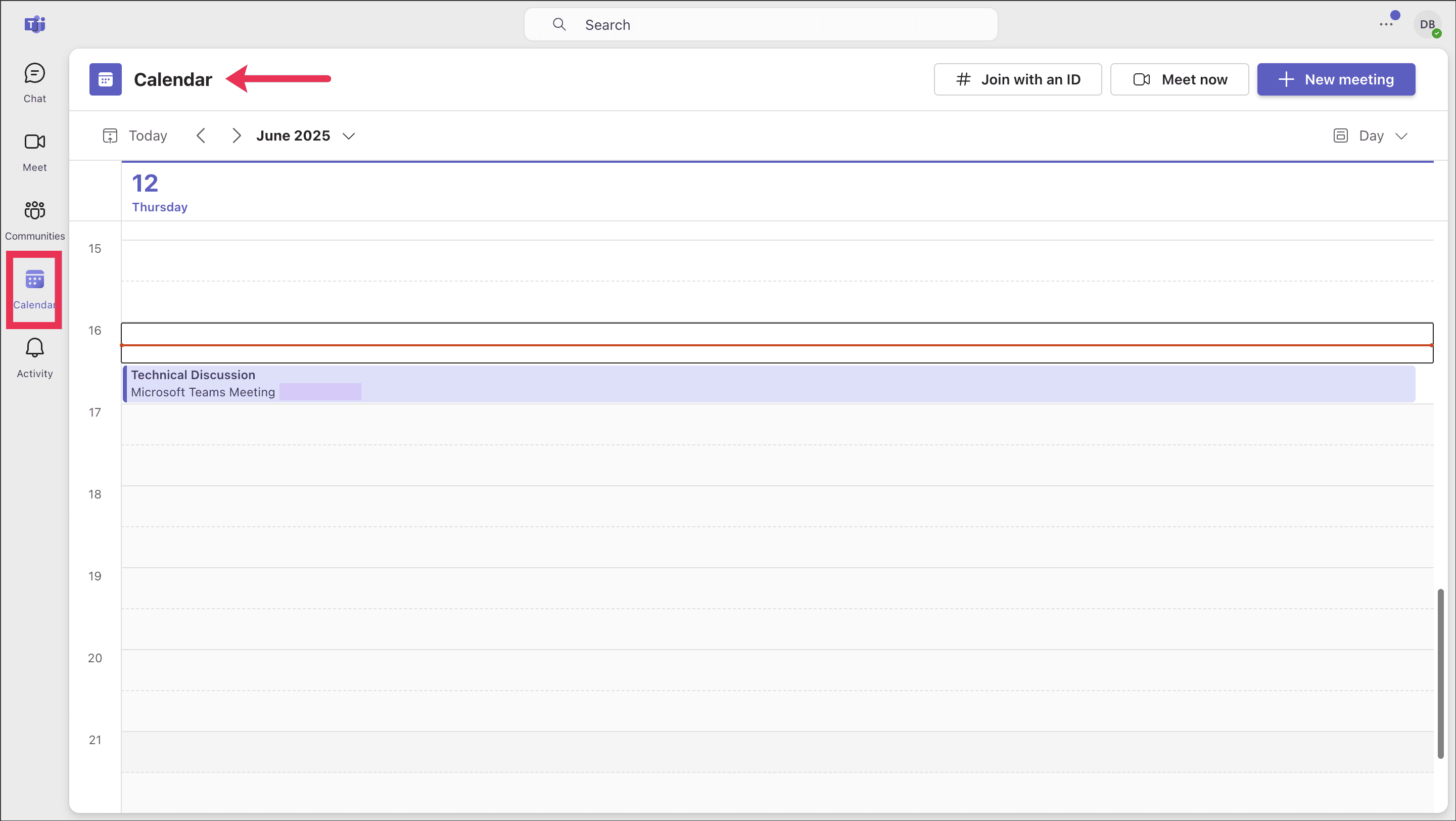Go to next day with right chevron
Image resolution: width=1456 pixels, height=821 pixels.
[236, 135]
